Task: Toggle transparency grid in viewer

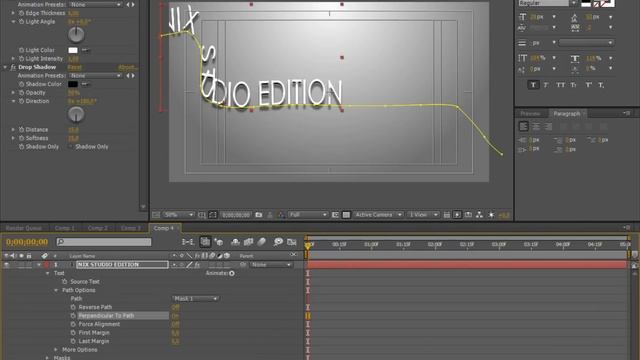Action: (346, 215)
